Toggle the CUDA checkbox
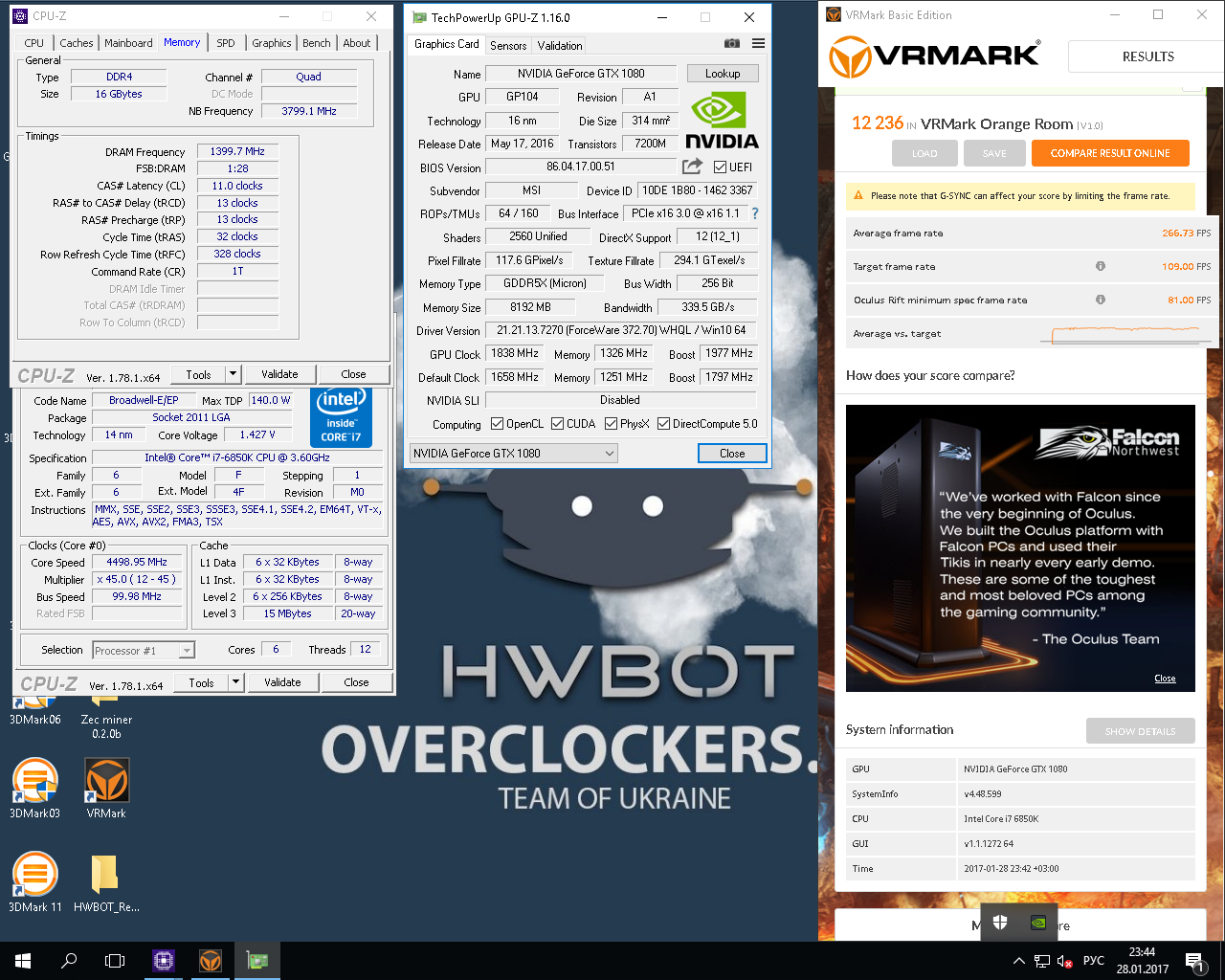This screenshot has height=980, width=1225. 557,423
